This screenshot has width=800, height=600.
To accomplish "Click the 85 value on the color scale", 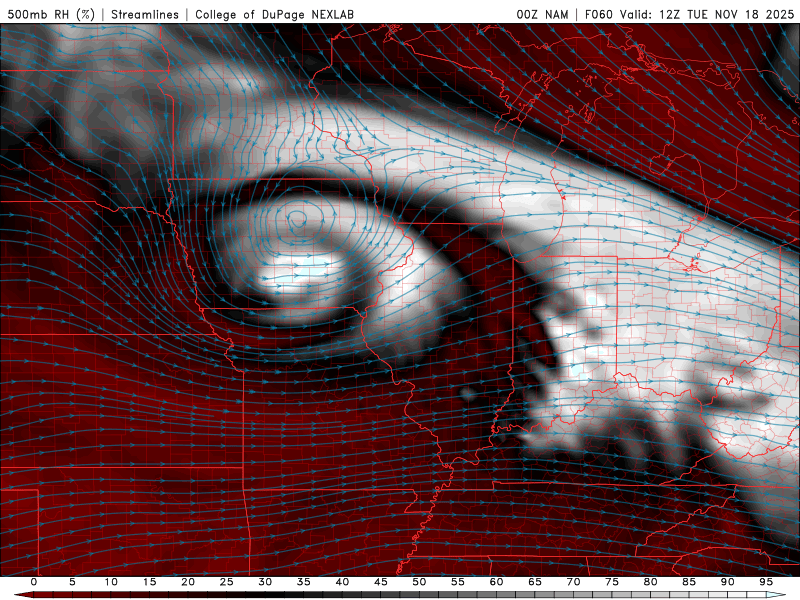I will 689,582.
